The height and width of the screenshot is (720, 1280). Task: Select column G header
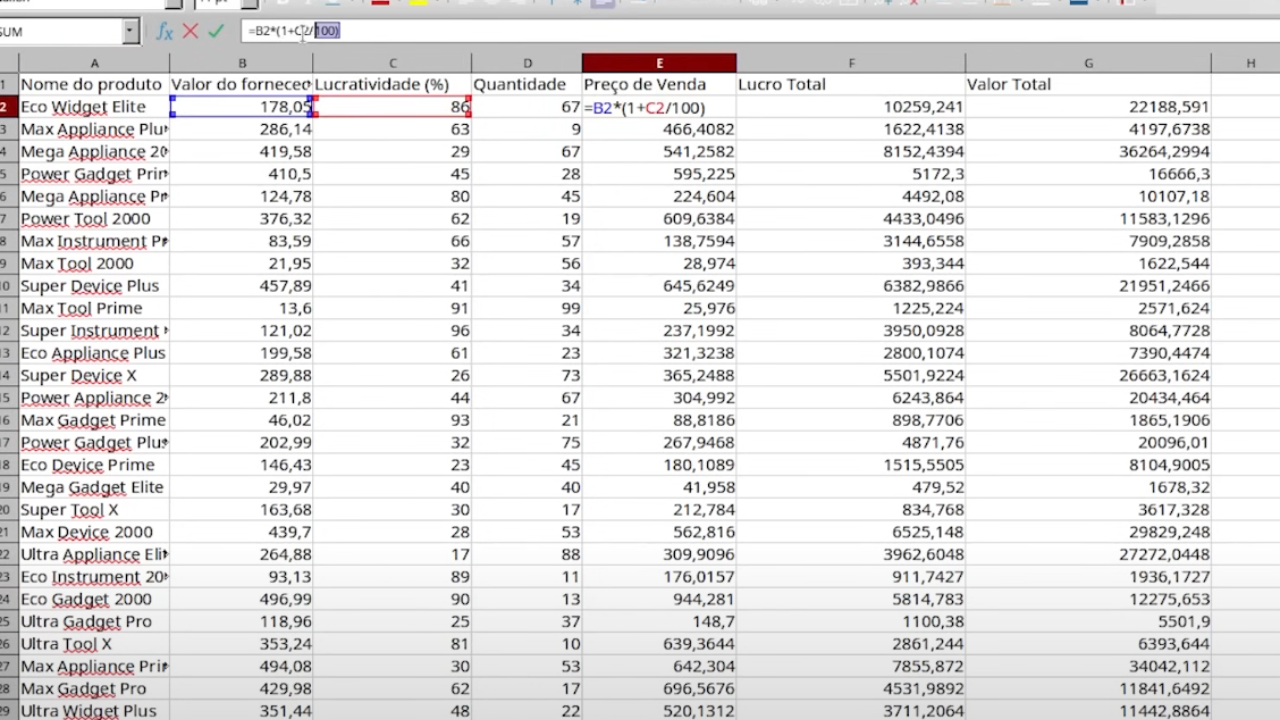[1088, 63]
